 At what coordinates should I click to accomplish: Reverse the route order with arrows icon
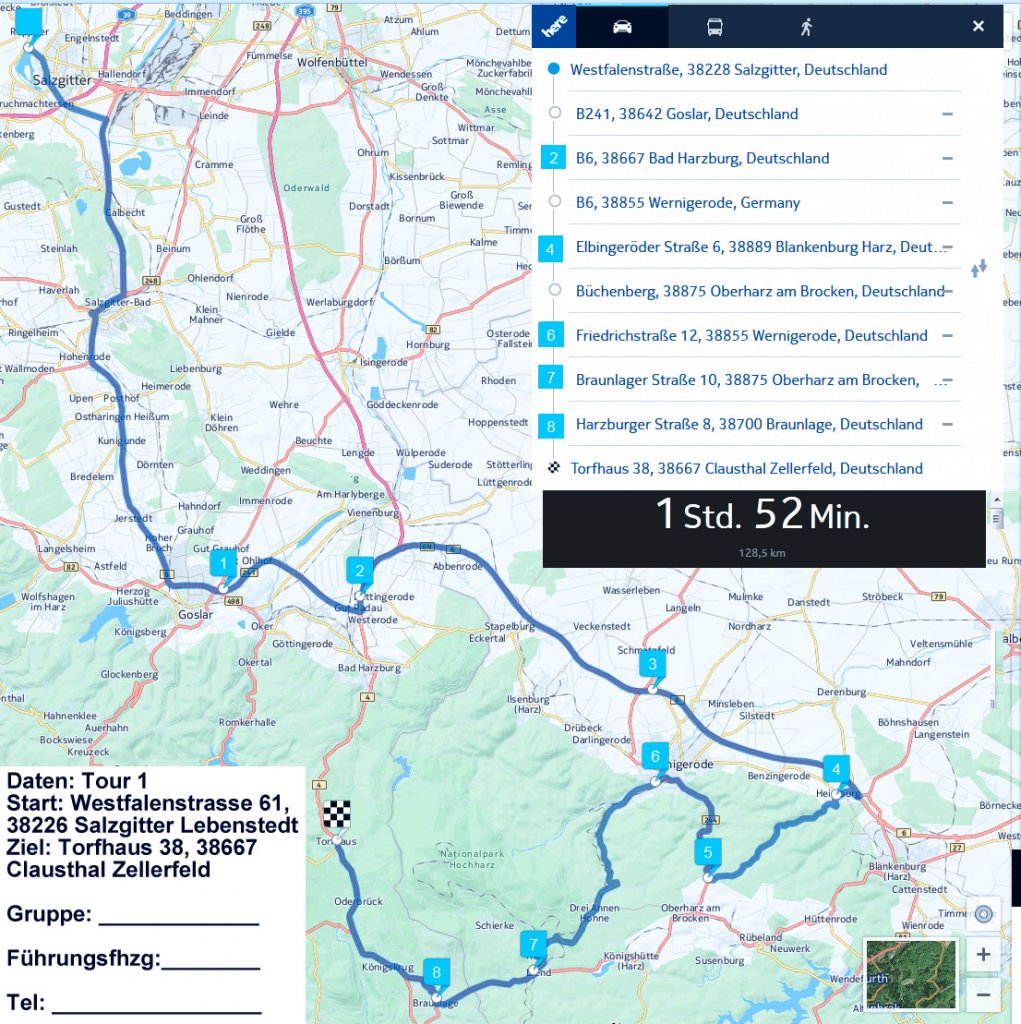pos(978,268)
